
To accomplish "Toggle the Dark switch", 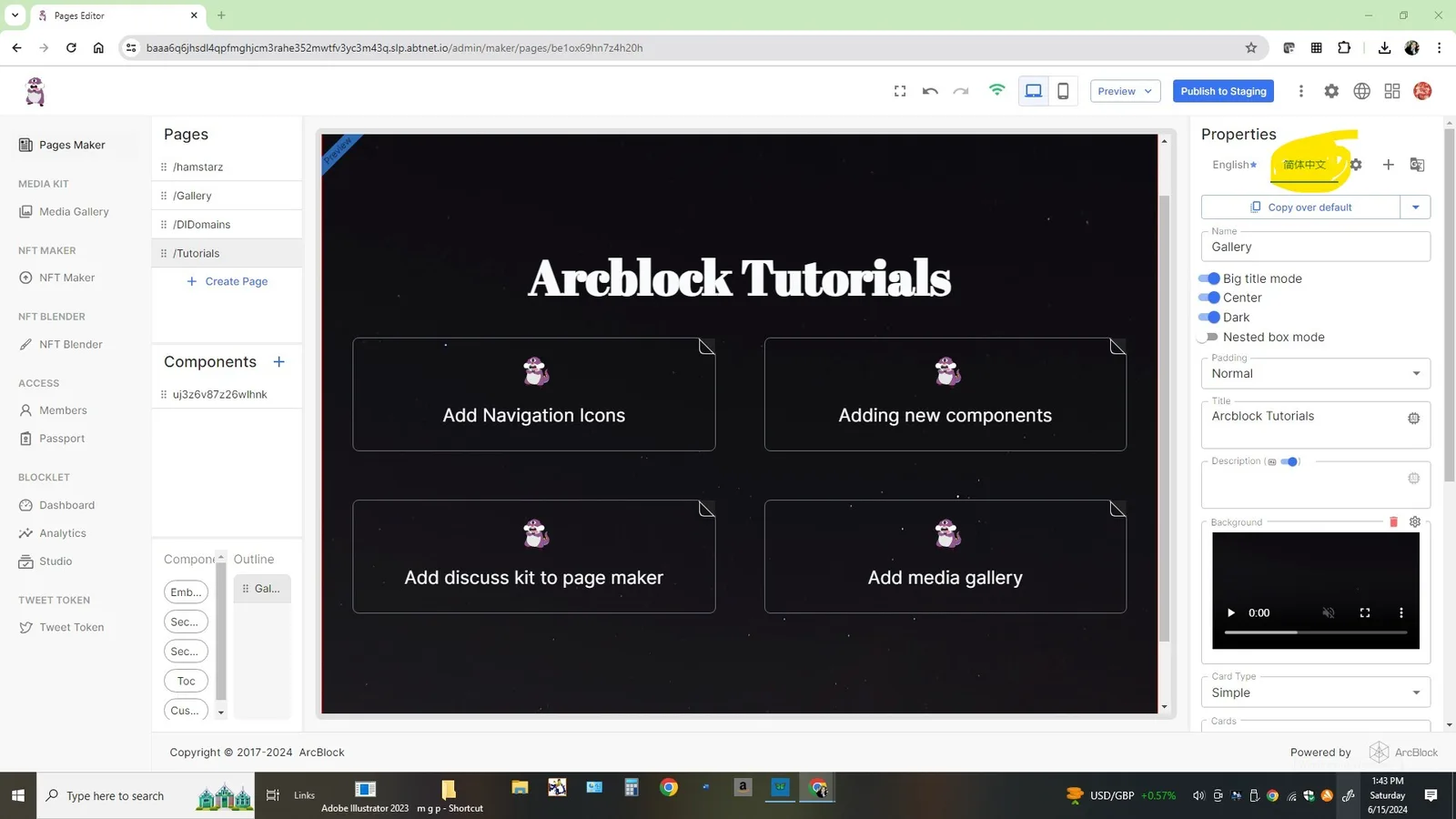I will click(x=1209, y=318).
